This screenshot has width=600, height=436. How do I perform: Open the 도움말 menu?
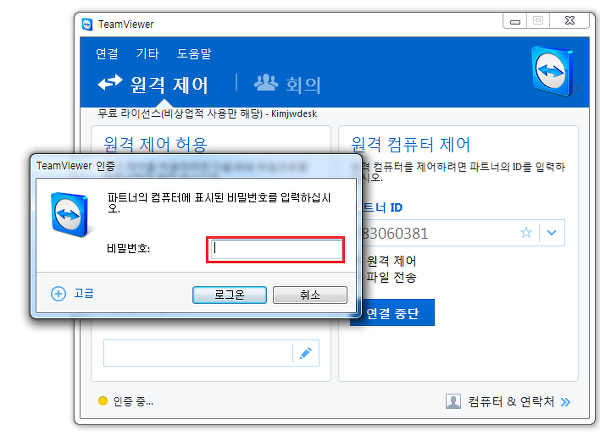coord(194,54)
